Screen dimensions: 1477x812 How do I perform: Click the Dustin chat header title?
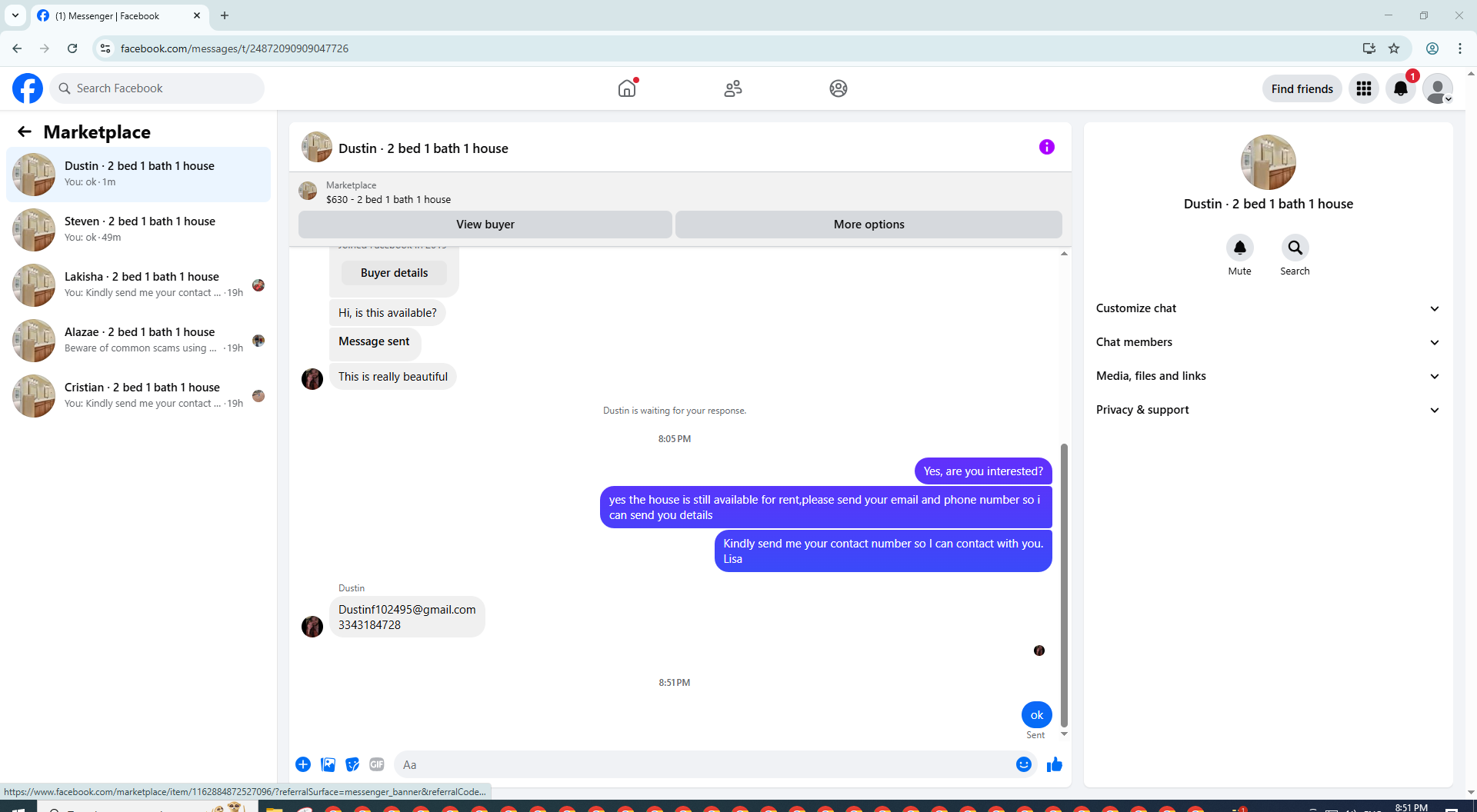pos(423,148)
